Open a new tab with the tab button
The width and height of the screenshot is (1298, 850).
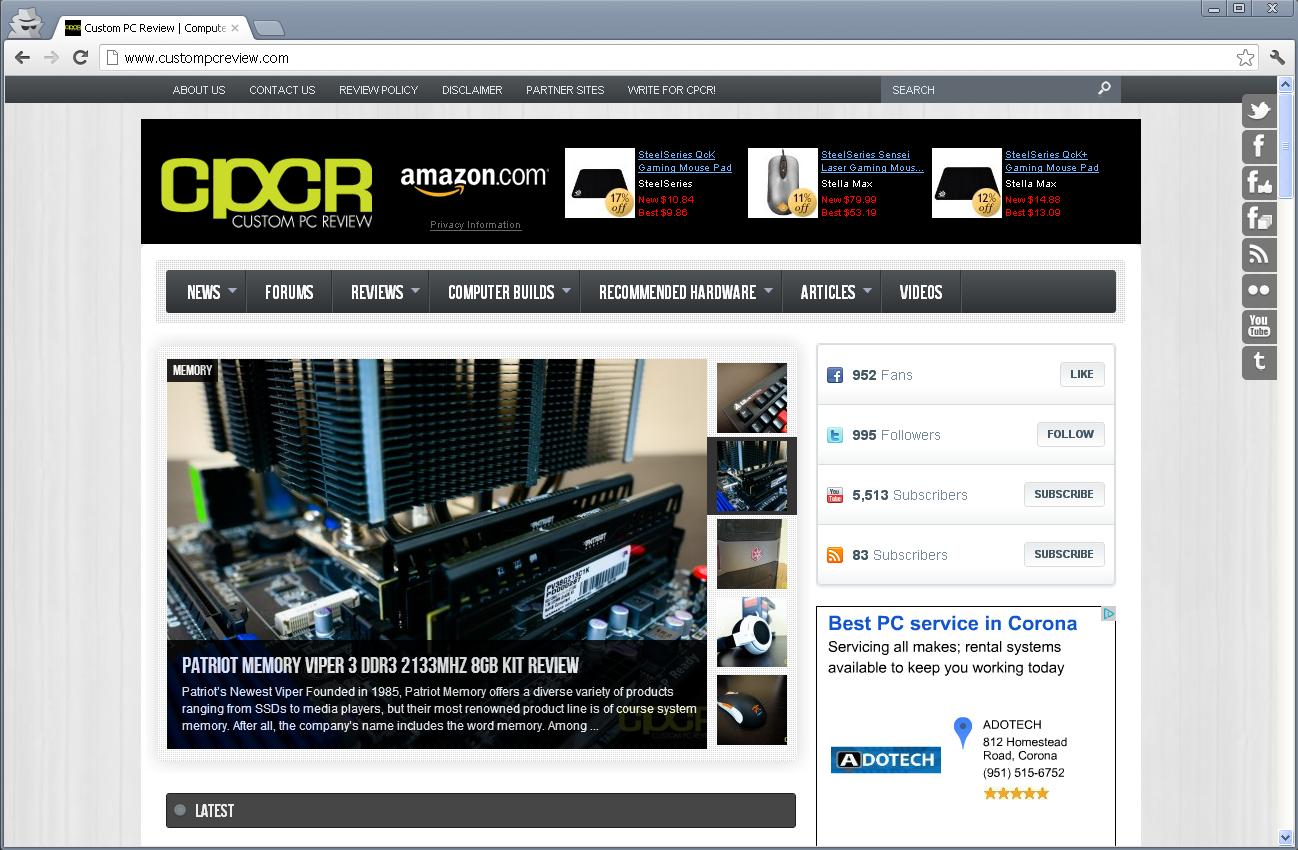[268, 28]
